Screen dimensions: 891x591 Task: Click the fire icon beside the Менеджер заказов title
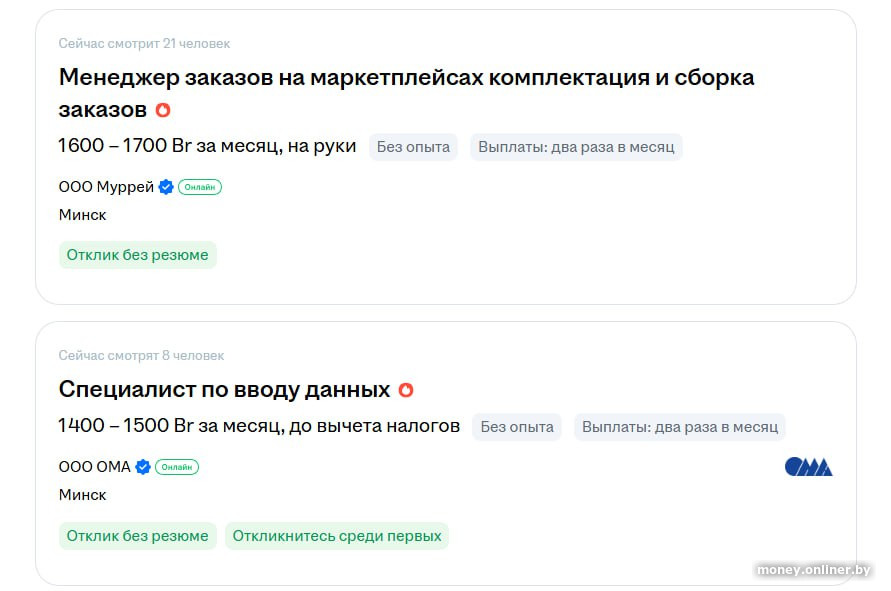(163, 110)
